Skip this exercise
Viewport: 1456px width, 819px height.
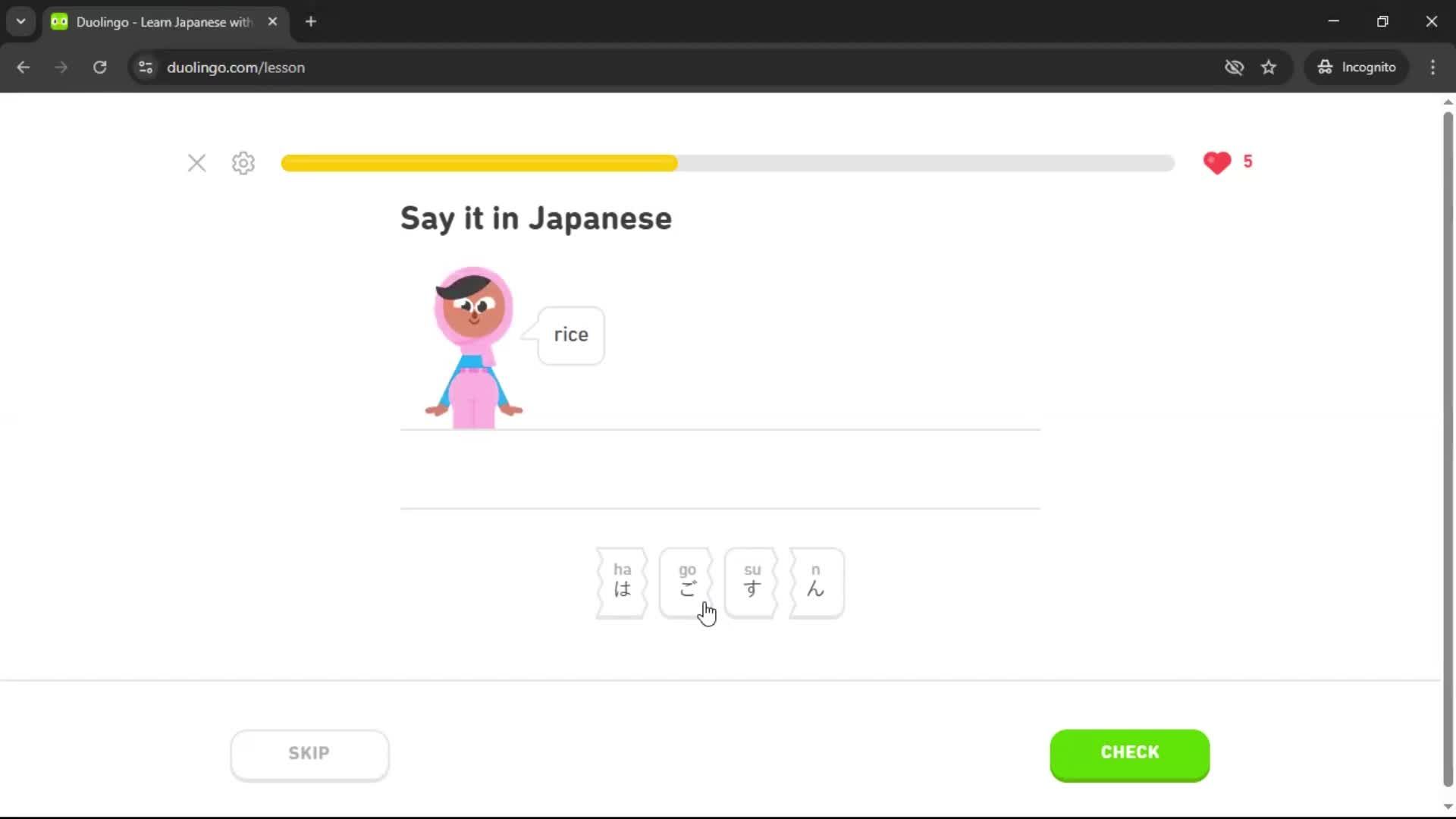[309, 753]
